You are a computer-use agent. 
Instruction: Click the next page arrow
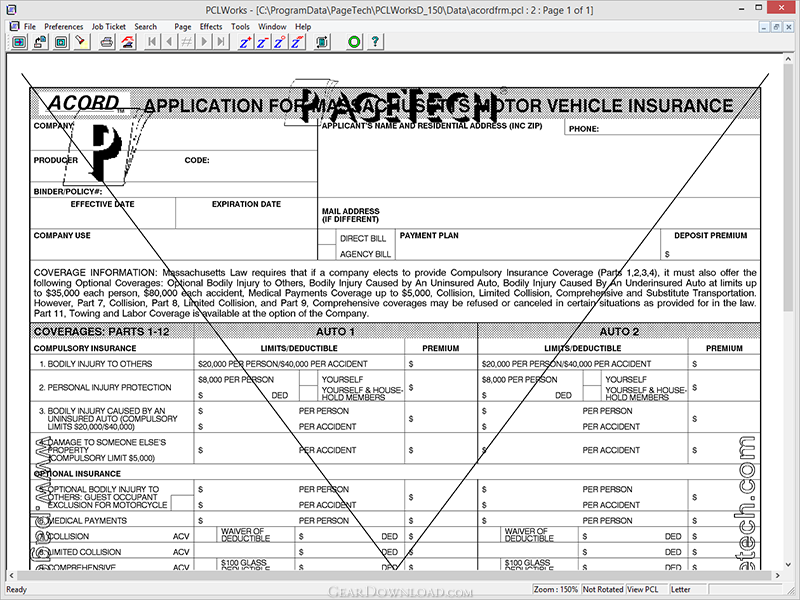[x=204, y=42]
